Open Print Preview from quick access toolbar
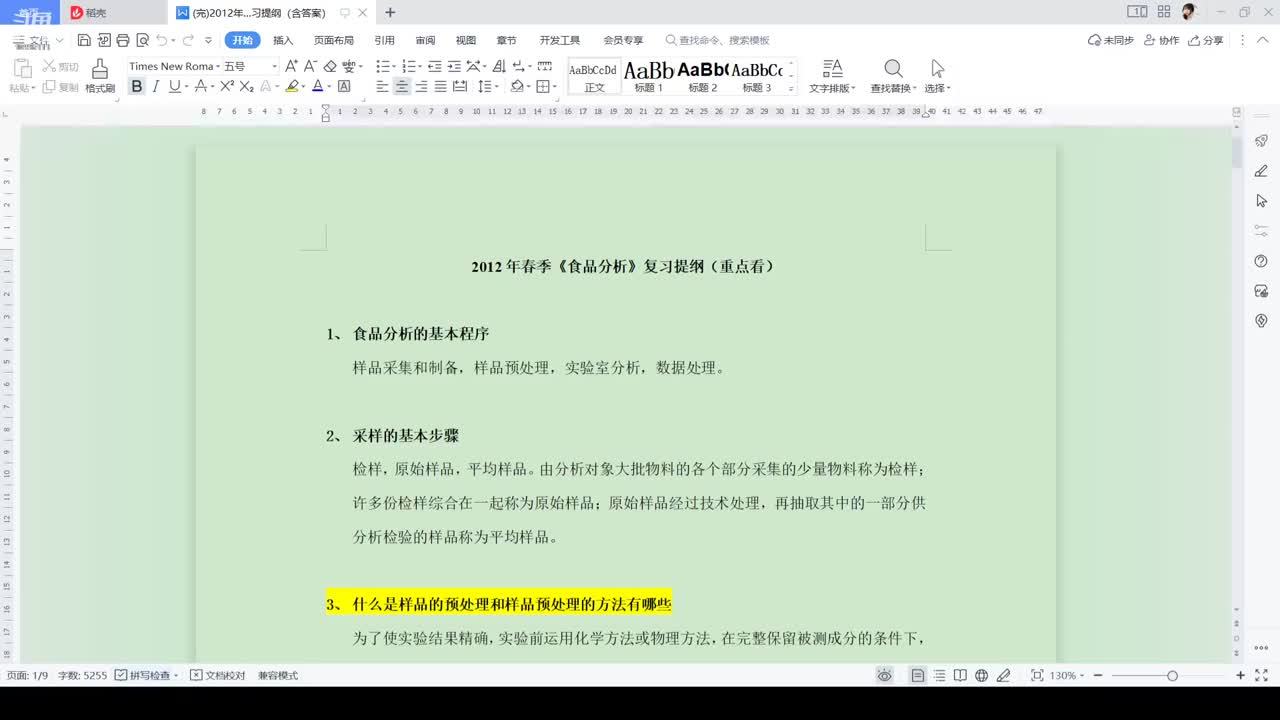 (142, 40)
